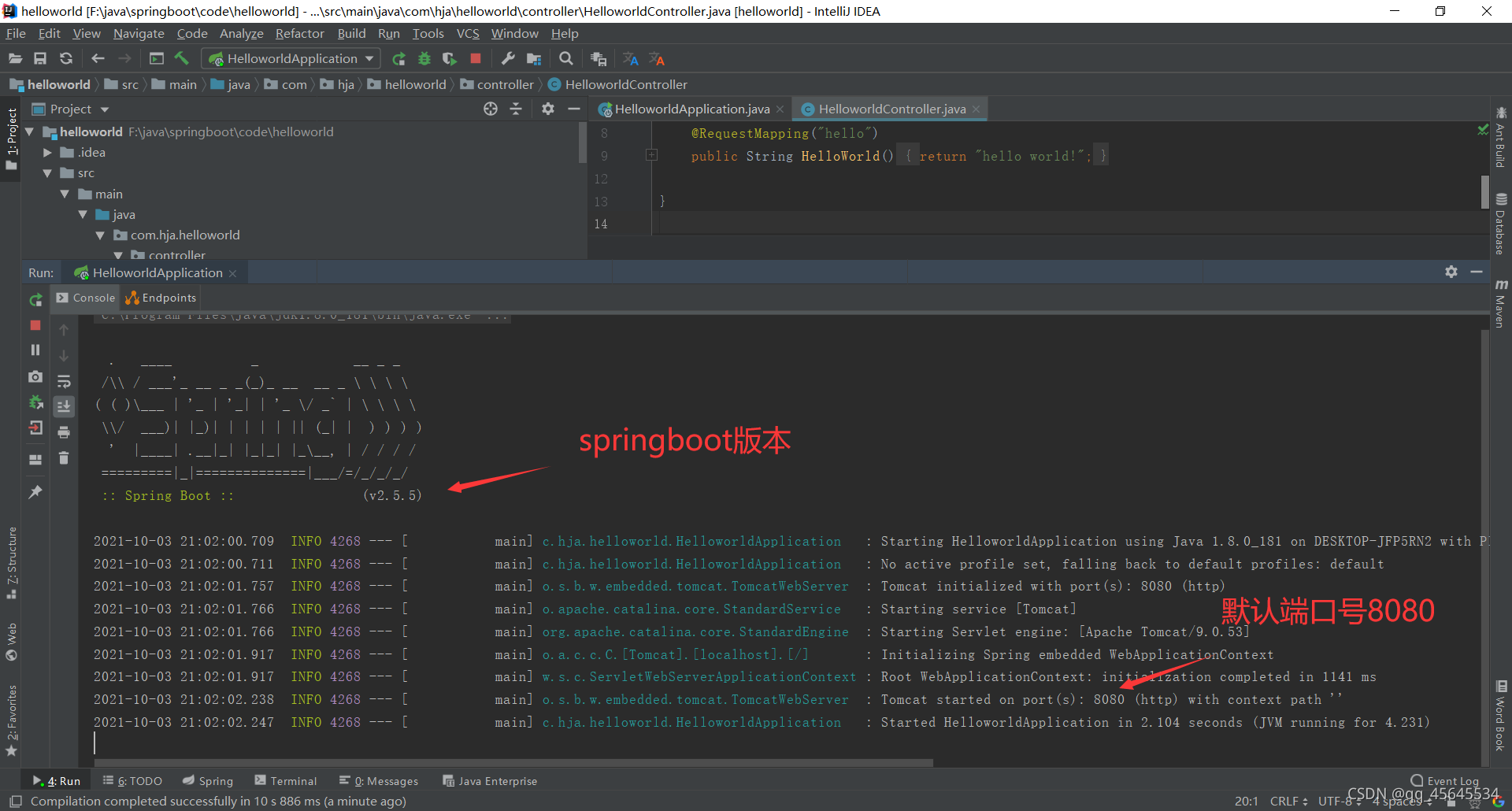
Task: Pause console output in Run panel
Action: (35, 350)
